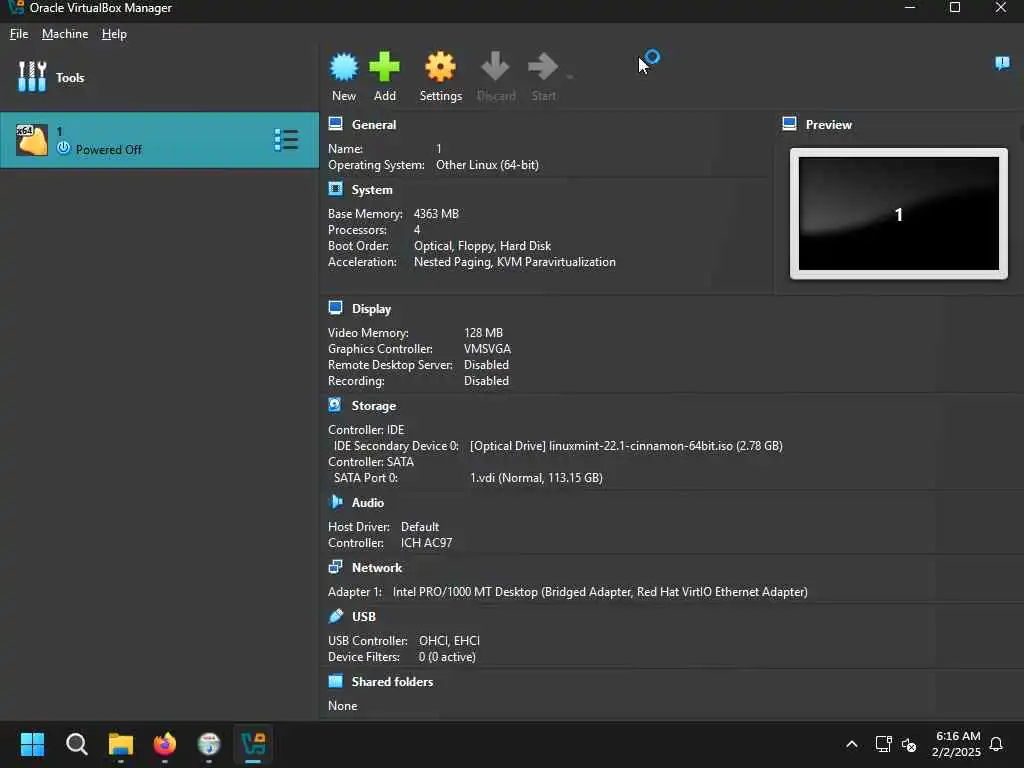
Task: Click the SATA Port 0 1.vdi entry
Action: click(x=536, y=478)
